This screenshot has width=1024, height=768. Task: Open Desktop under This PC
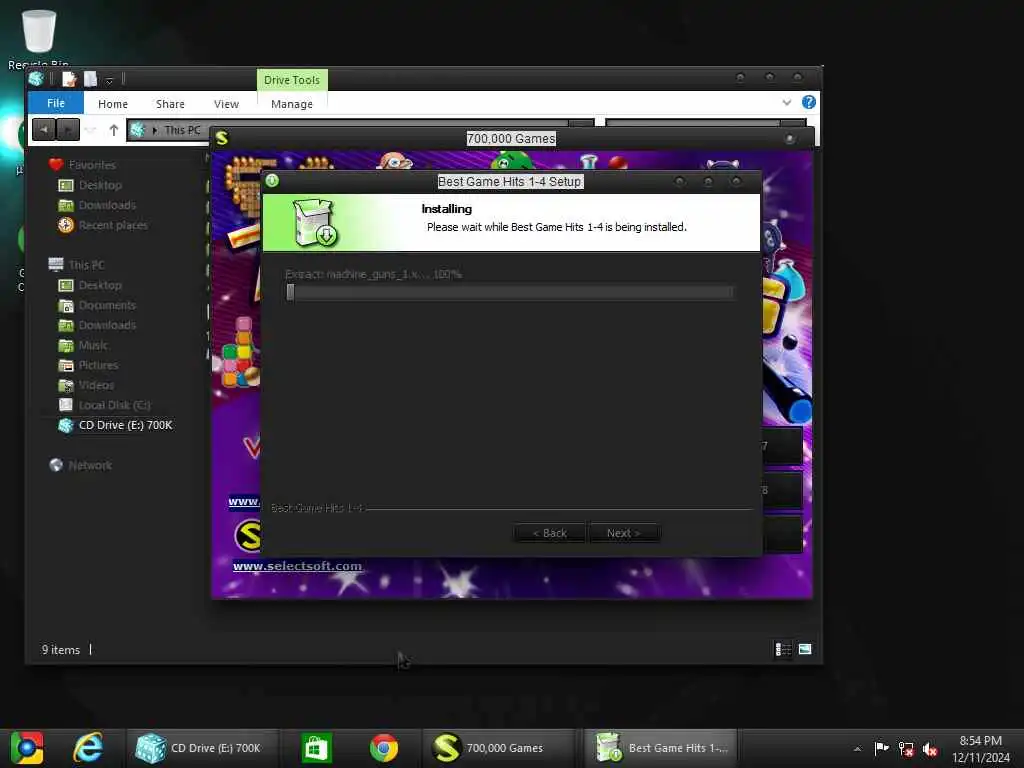(x=100, y=285)
